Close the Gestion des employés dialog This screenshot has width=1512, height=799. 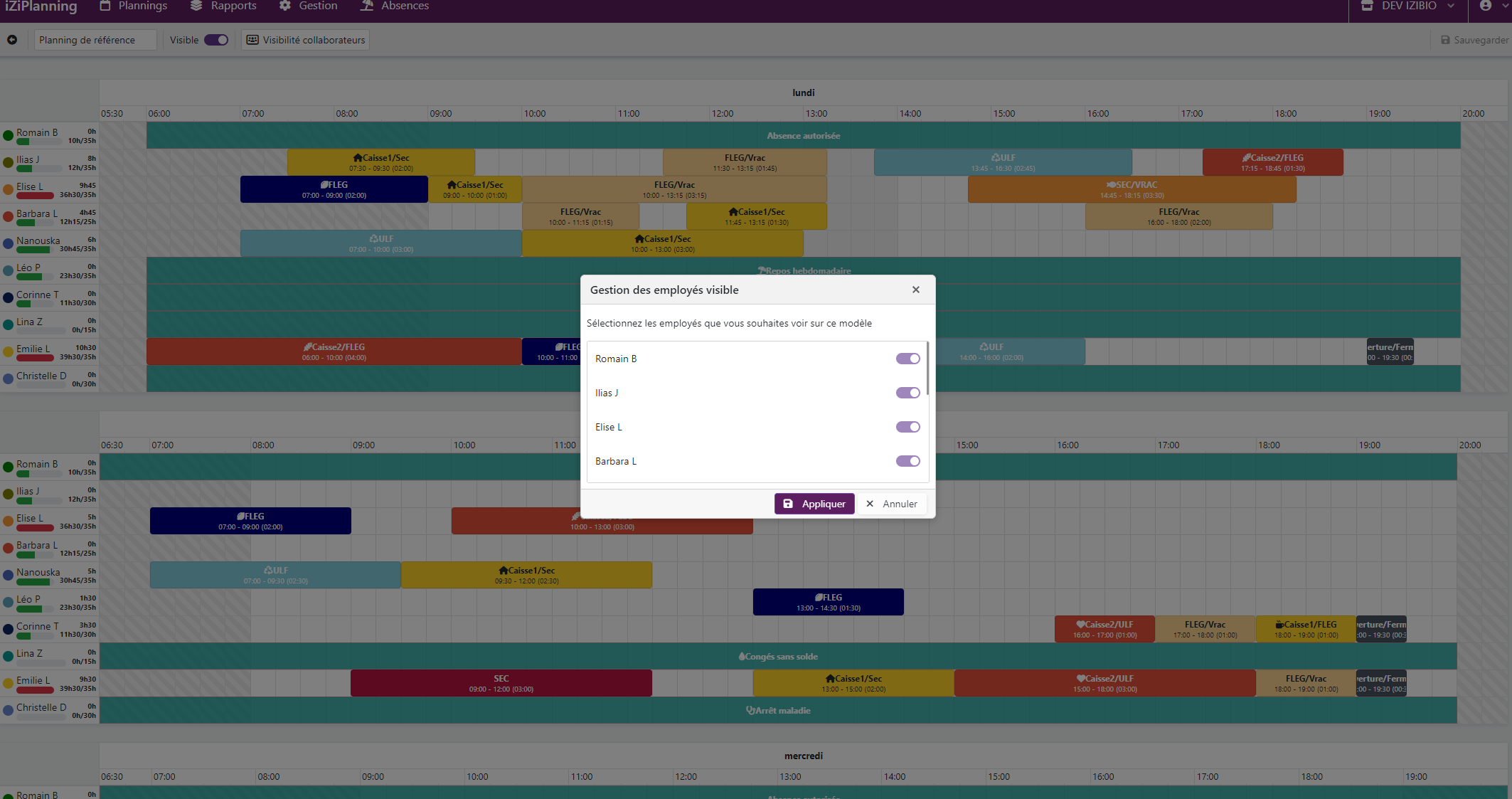[x=916, y=290]
